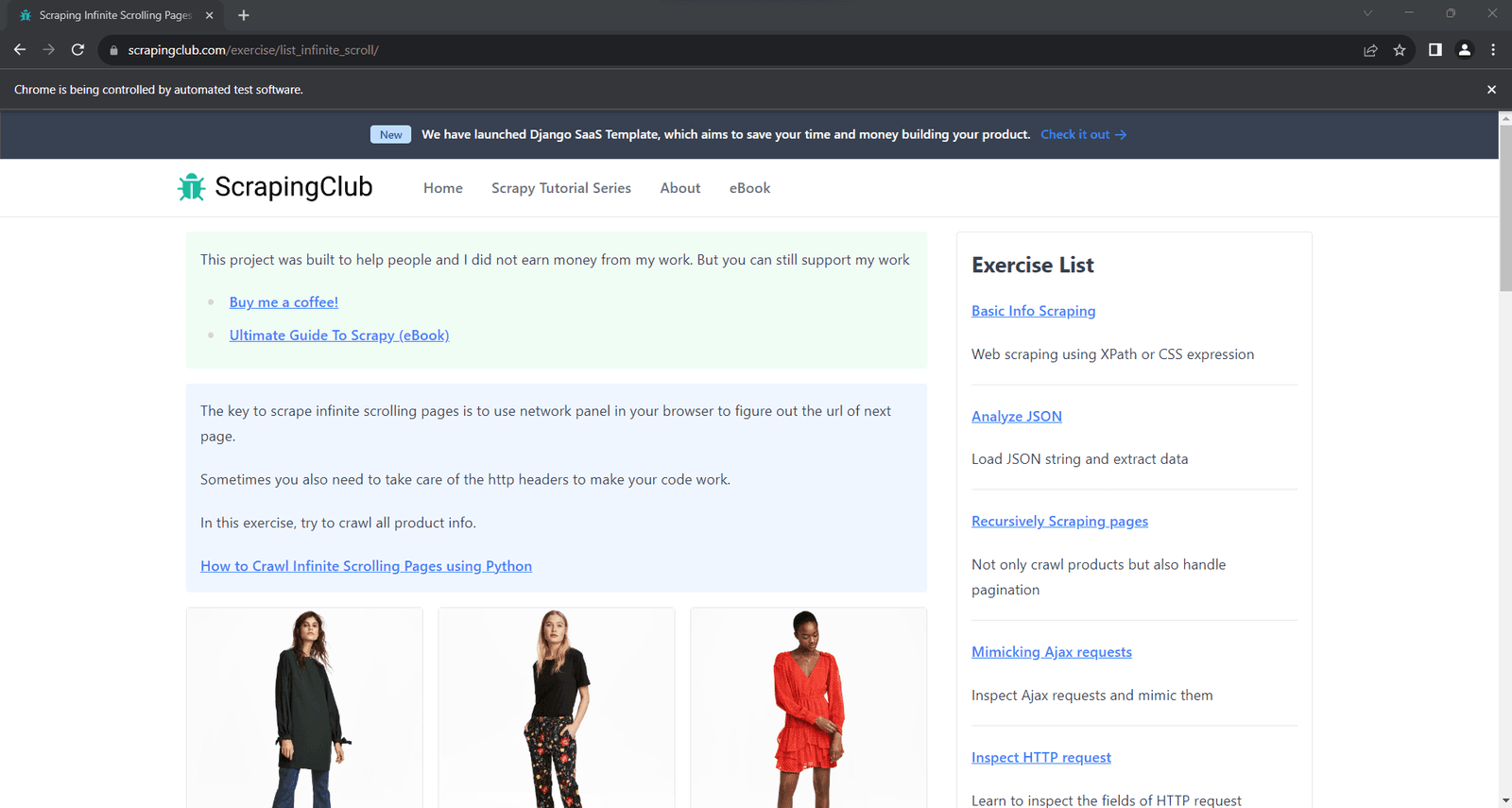Select the Scraping Infinite Scrolling Pages tab
The height and width of the screenshot is (808, 1512).
point(115,15)
